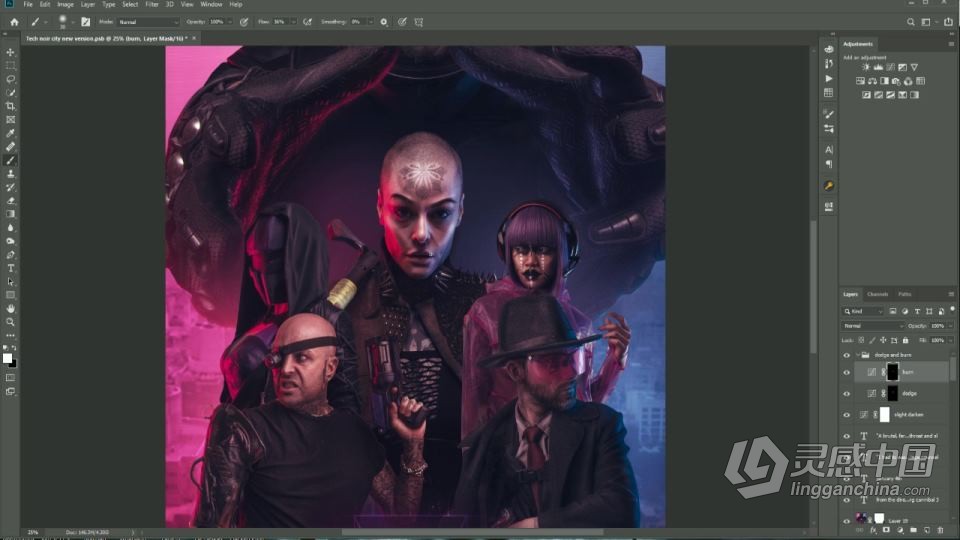Open the Window menu
Viewport: 960px width, 540px height.
[211, 4]
